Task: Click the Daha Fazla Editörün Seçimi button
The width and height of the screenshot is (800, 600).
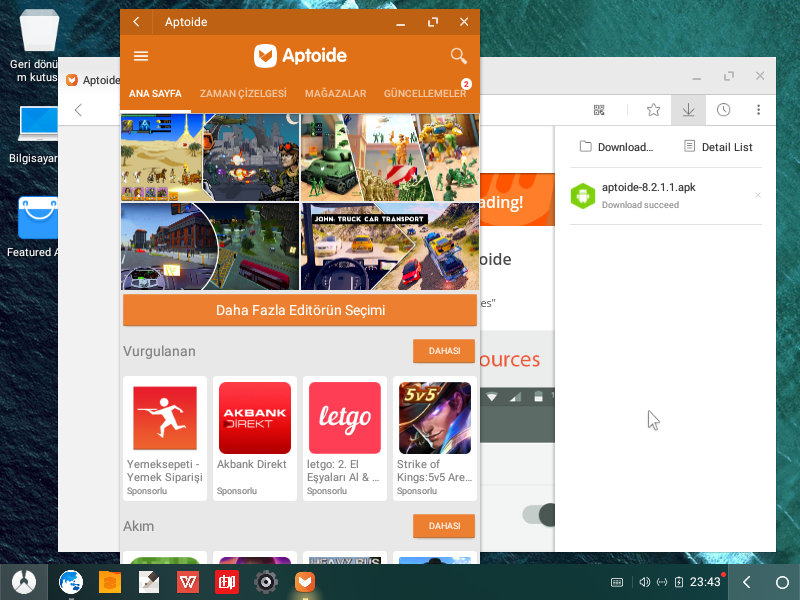Action: [x=300, y=310]
